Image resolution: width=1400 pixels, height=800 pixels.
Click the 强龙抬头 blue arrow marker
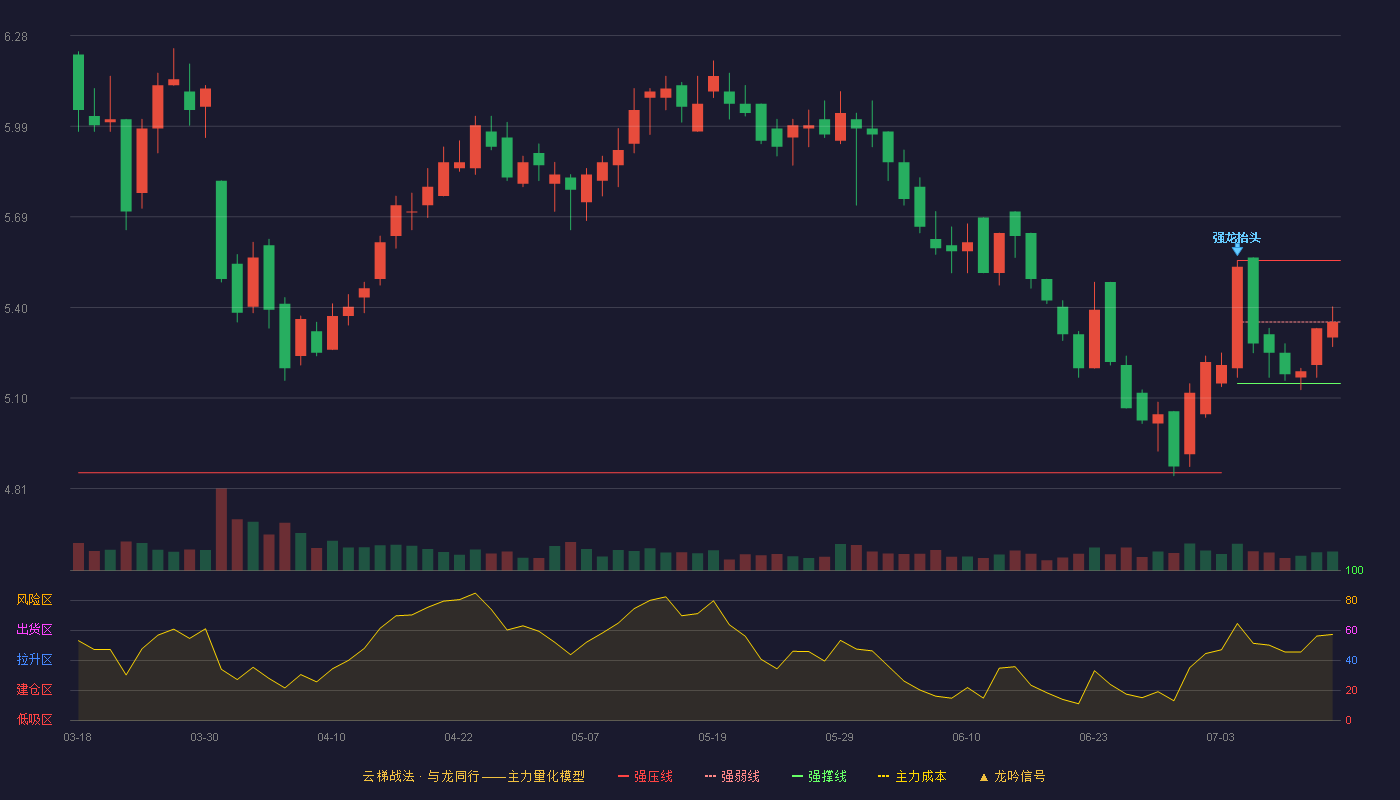[1237, 249]
